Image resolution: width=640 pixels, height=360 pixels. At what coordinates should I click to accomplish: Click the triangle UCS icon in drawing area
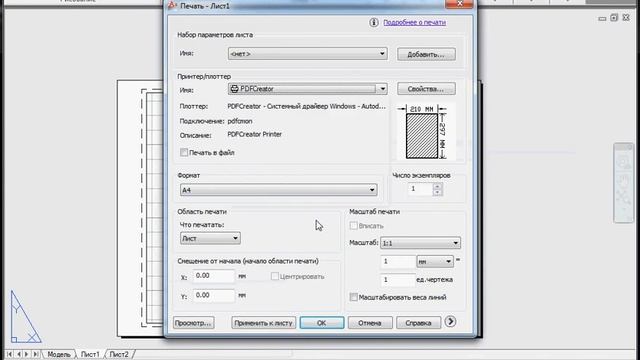25,317
